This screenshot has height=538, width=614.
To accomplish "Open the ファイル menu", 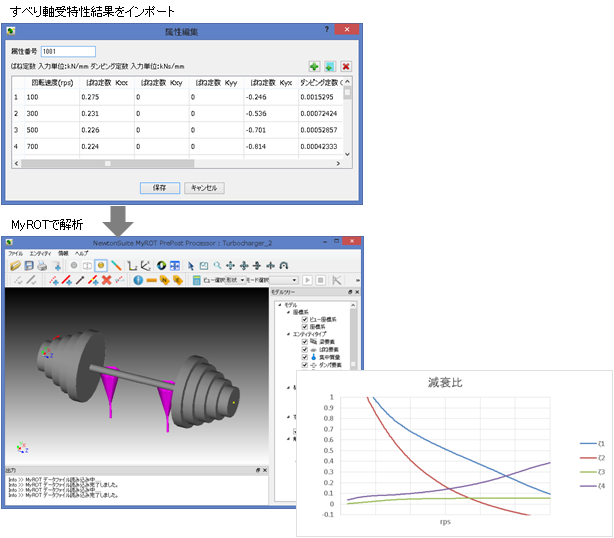I will pos(16,253).
